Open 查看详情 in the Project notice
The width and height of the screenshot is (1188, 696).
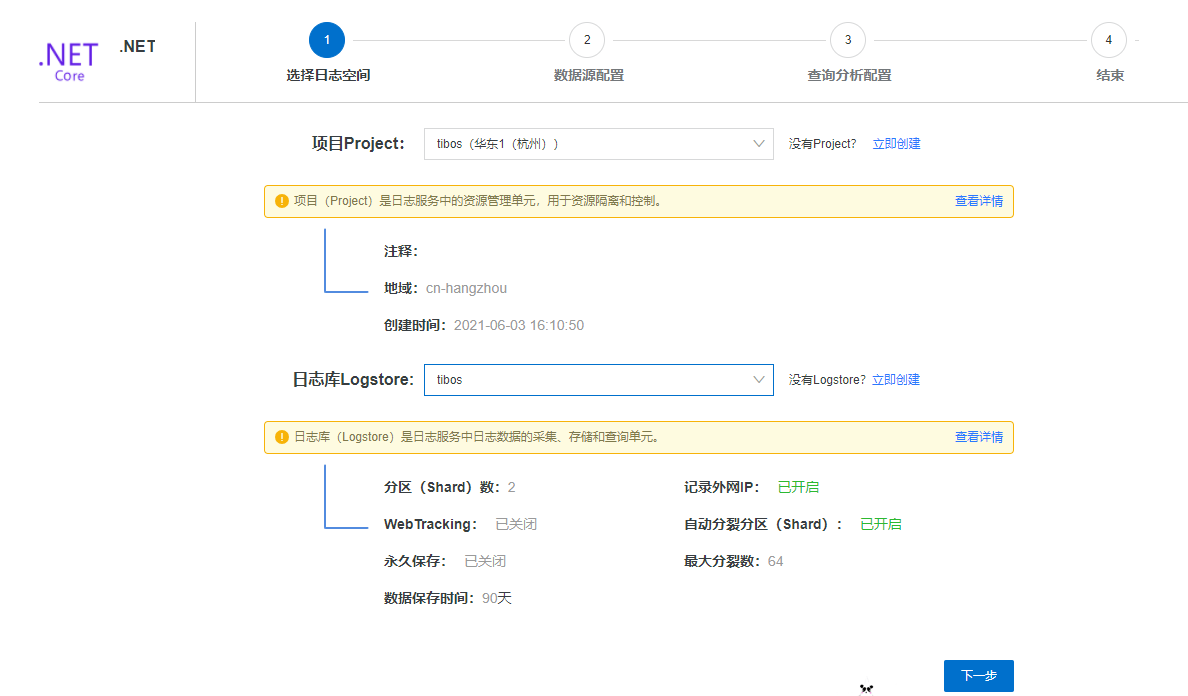pyautogui.click(x=978, y=201)
